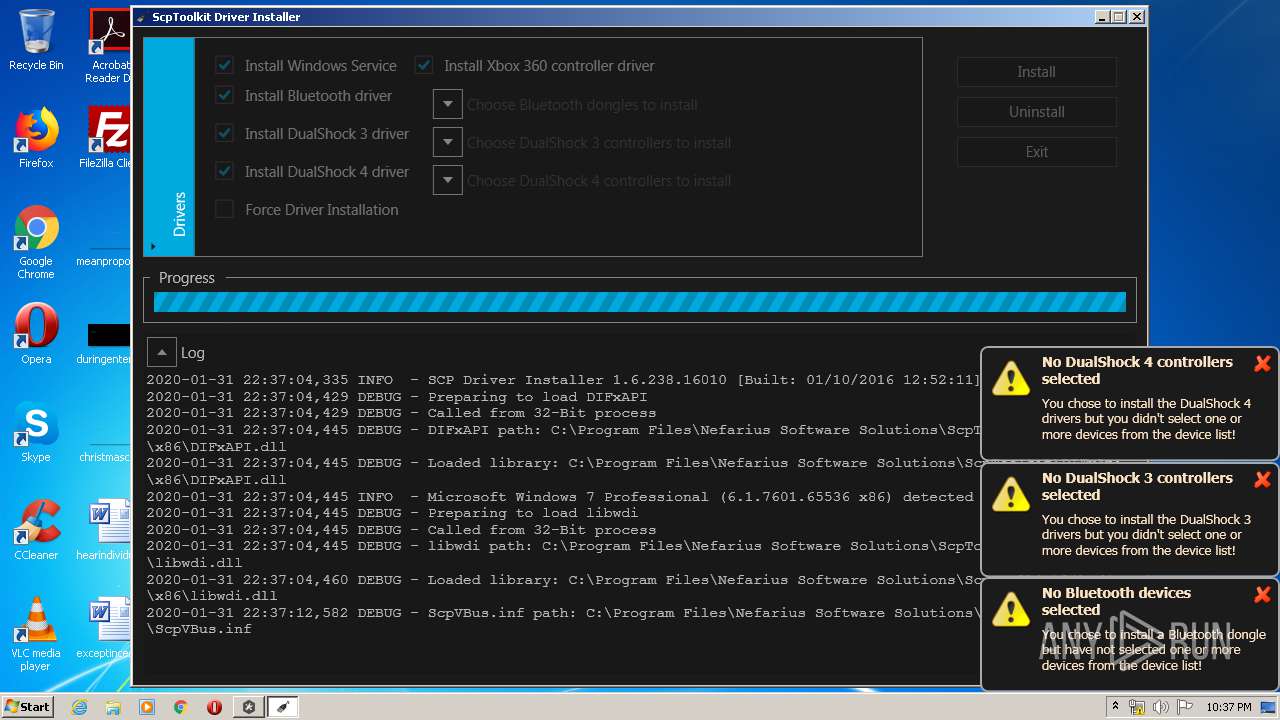Open Bluetooth dongles dropdown
The height and width of the screenshot is (720, 1280).
(x=447, y=104)
